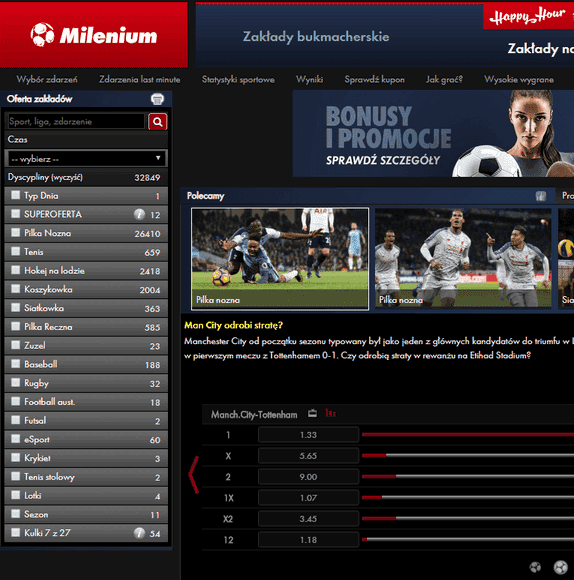Click the bright soccer ball pager icon
Screen dimensions: 574x580
(560, 567)
